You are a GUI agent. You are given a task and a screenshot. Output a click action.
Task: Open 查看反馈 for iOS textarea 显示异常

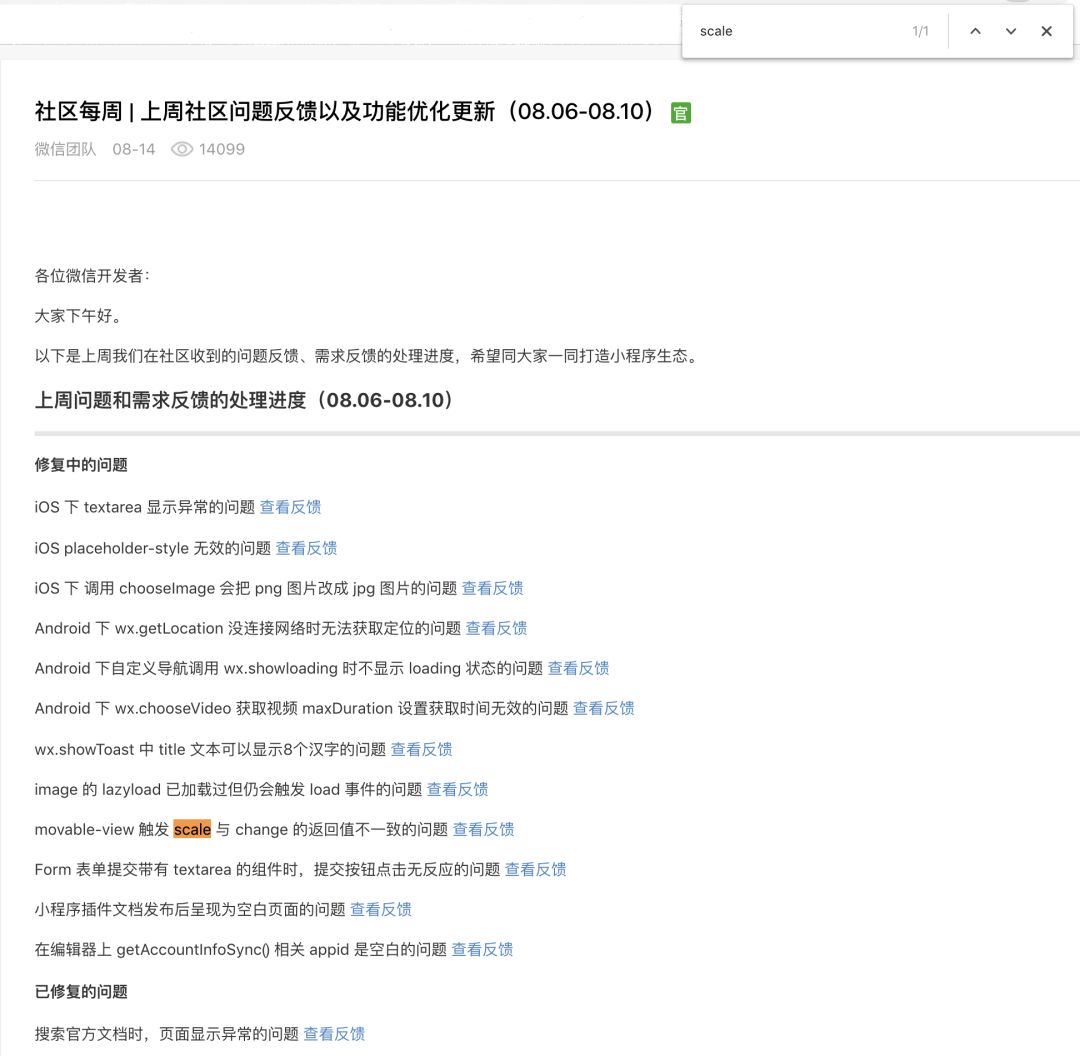click(290, 507)
